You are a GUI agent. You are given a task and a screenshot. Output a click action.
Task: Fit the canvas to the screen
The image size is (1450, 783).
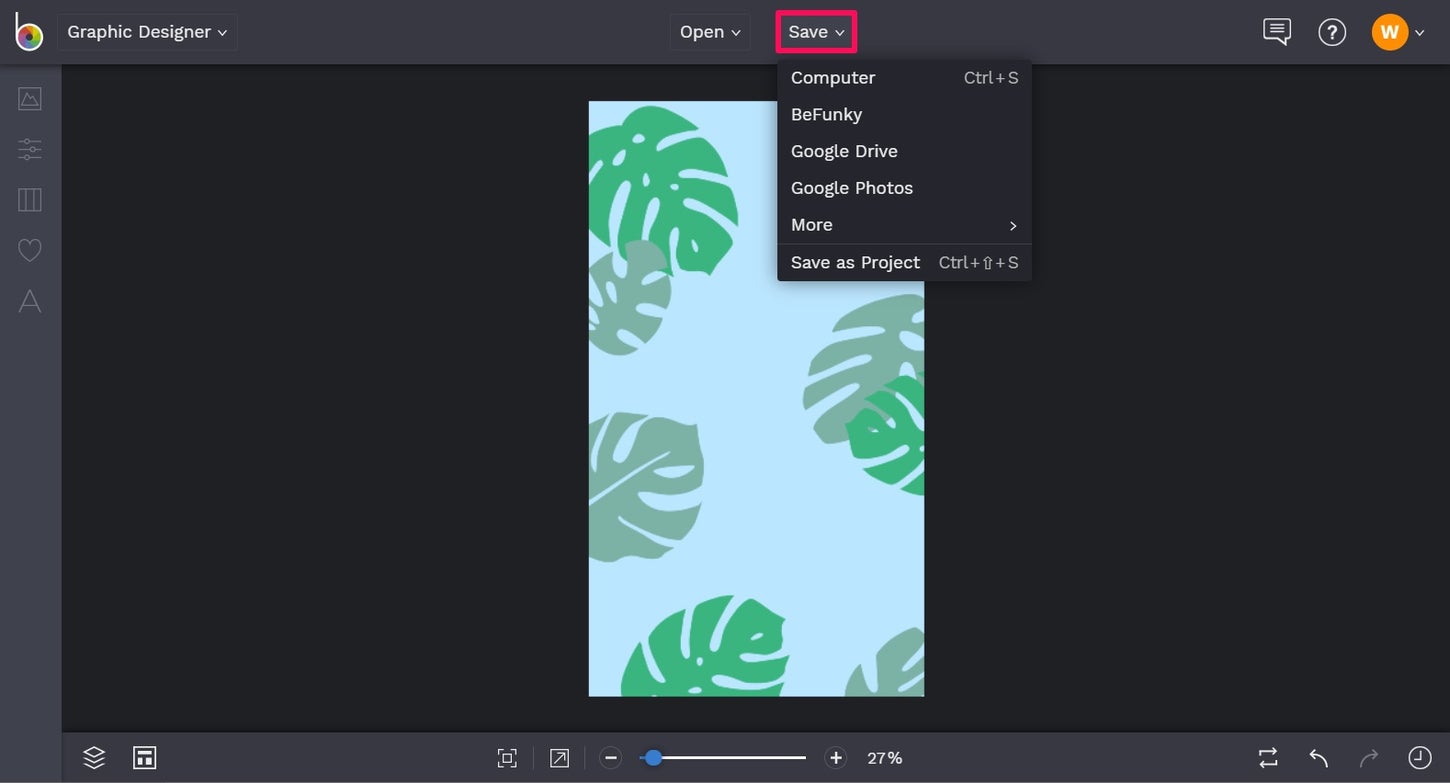pyautogui.click(x=507, y=757)
